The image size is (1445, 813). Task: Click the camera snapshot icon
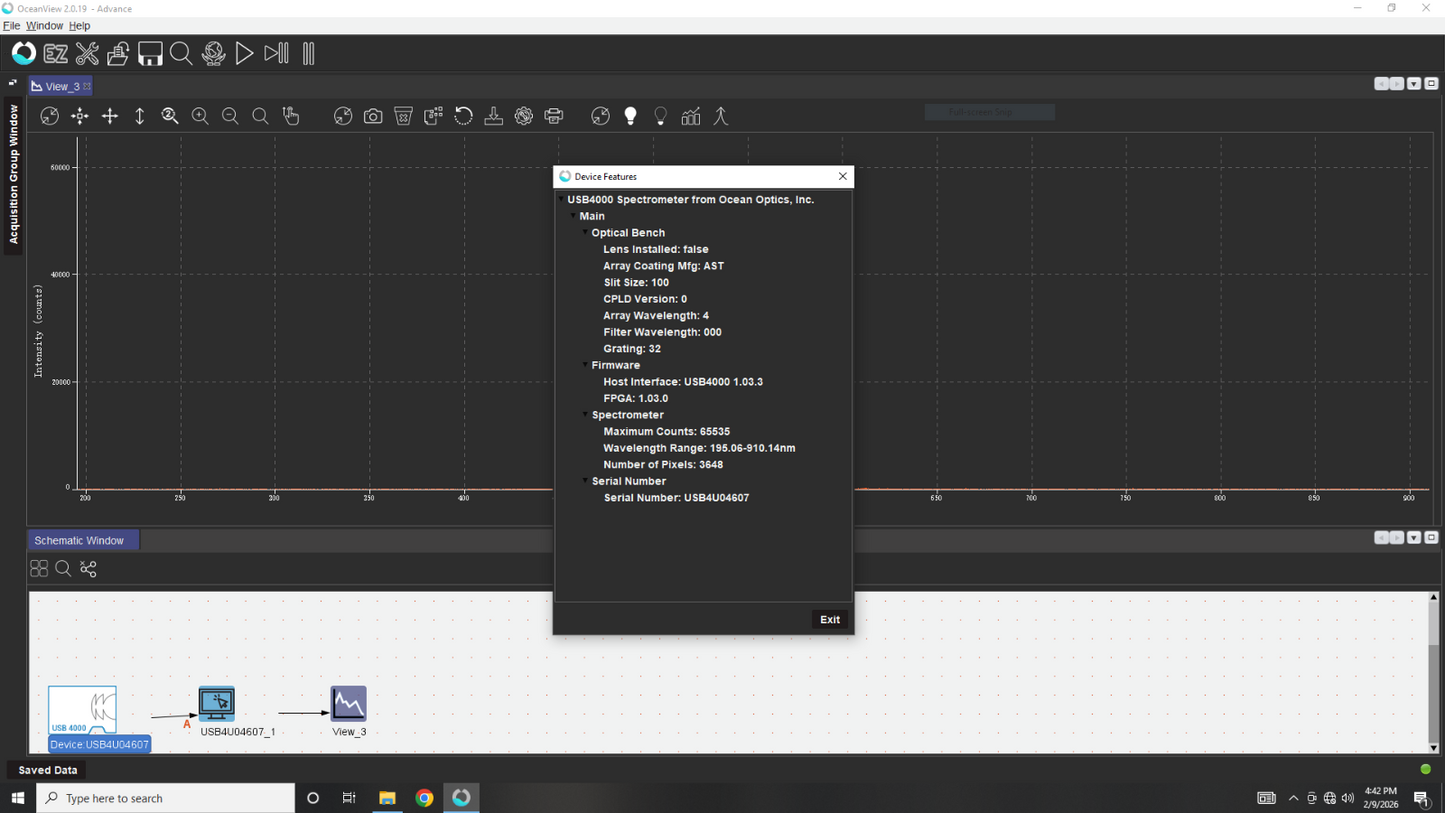[x=373, y=116]
